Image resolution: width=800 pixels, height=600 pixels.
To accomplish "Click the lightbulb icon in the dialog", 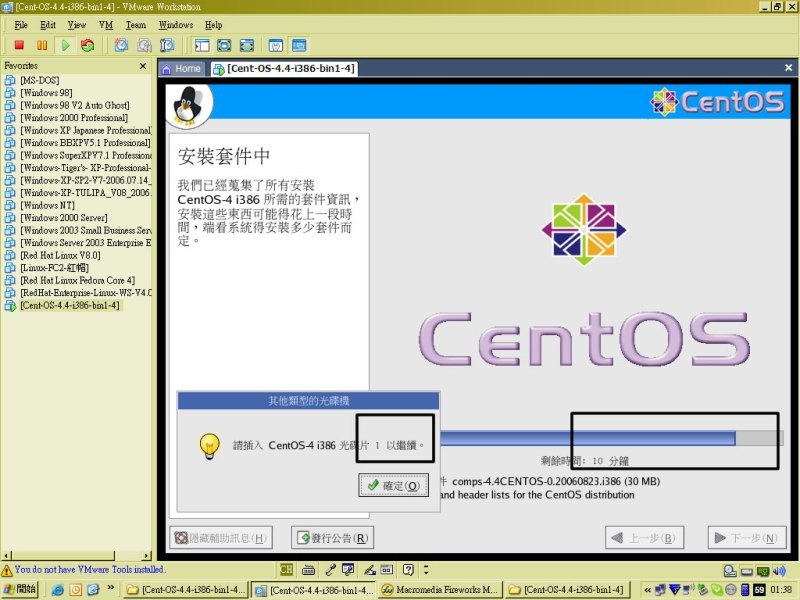I will point(209,446).
